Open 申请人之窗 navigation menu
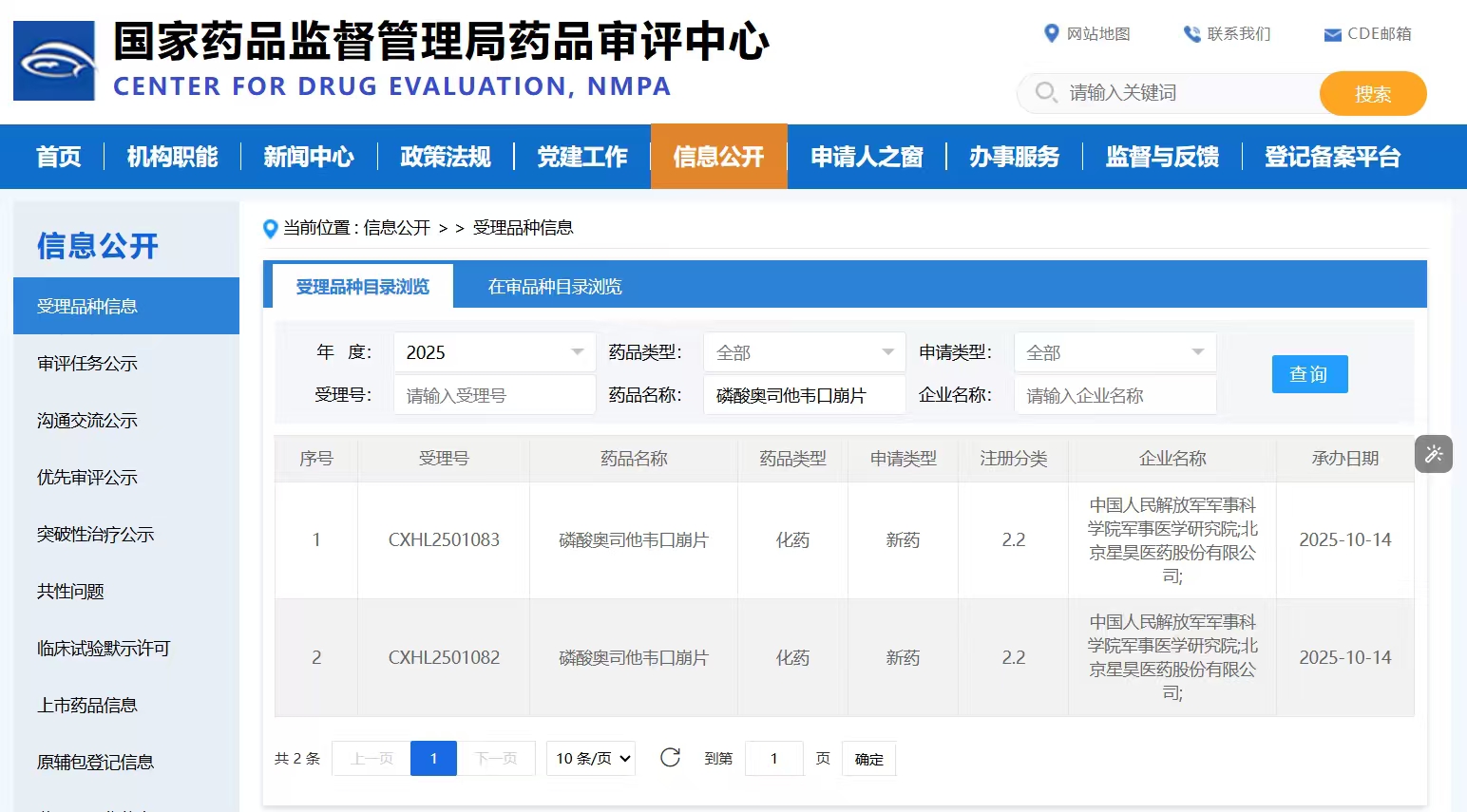The image size is (1467, 812). point(867,157)
